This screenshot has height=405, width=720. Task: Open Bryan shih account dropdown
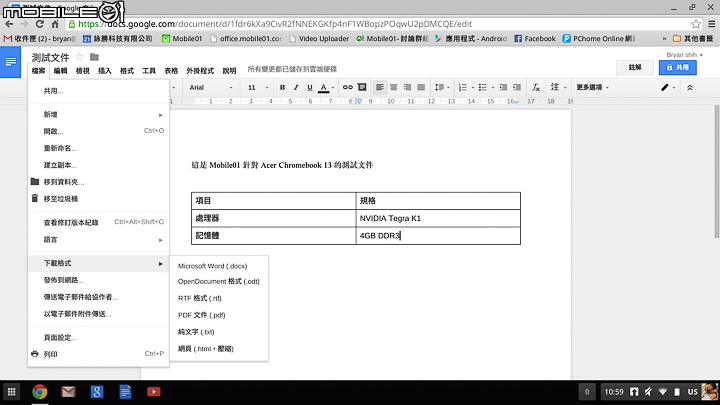click(685, 55)
